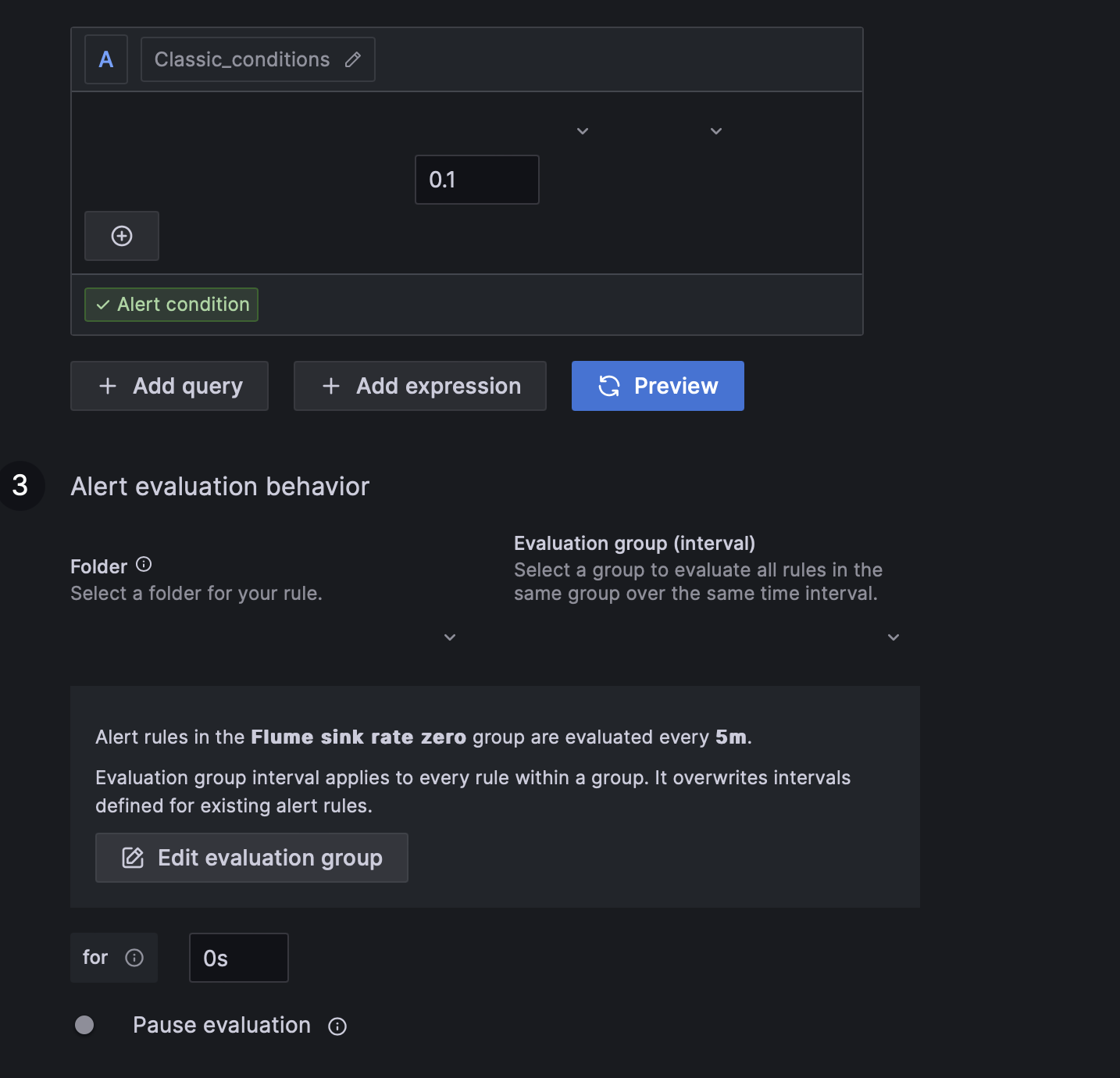This screenshot has width=1120, height=1078.
Task: Click the Alert evaluation behavior heading
Action: point(220,486)
